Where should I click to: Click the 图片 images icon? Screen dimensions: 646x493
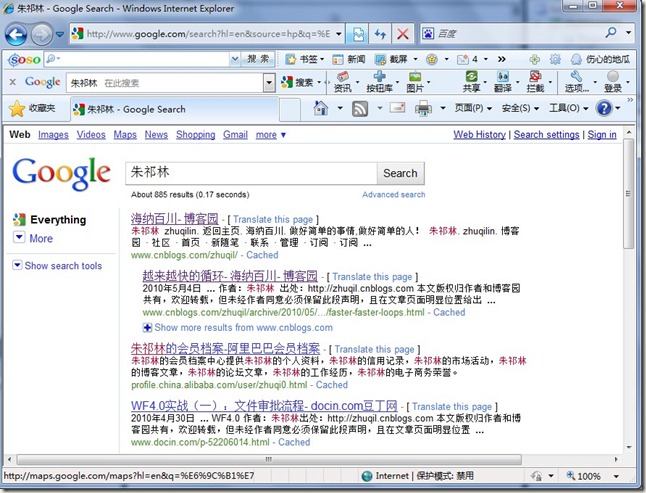pos(415,82)
